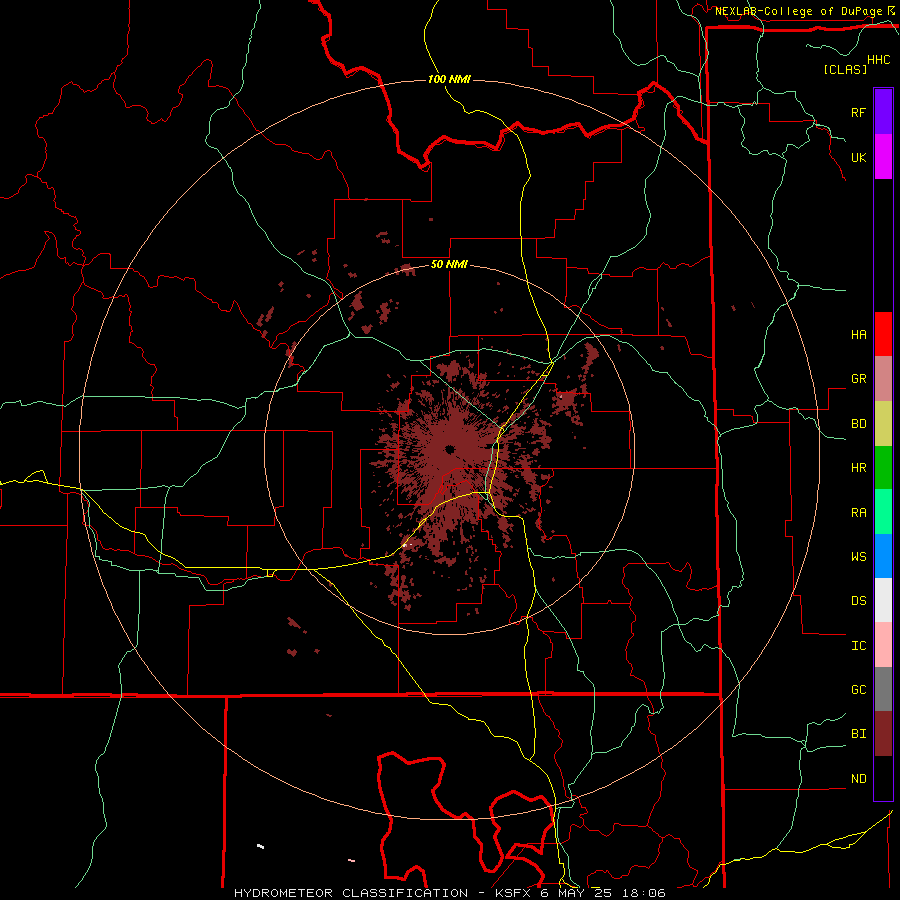Viewport: 900px width, 900px height.
Task: Click the DS white legend color swatch
Action: tap(883, 600)
